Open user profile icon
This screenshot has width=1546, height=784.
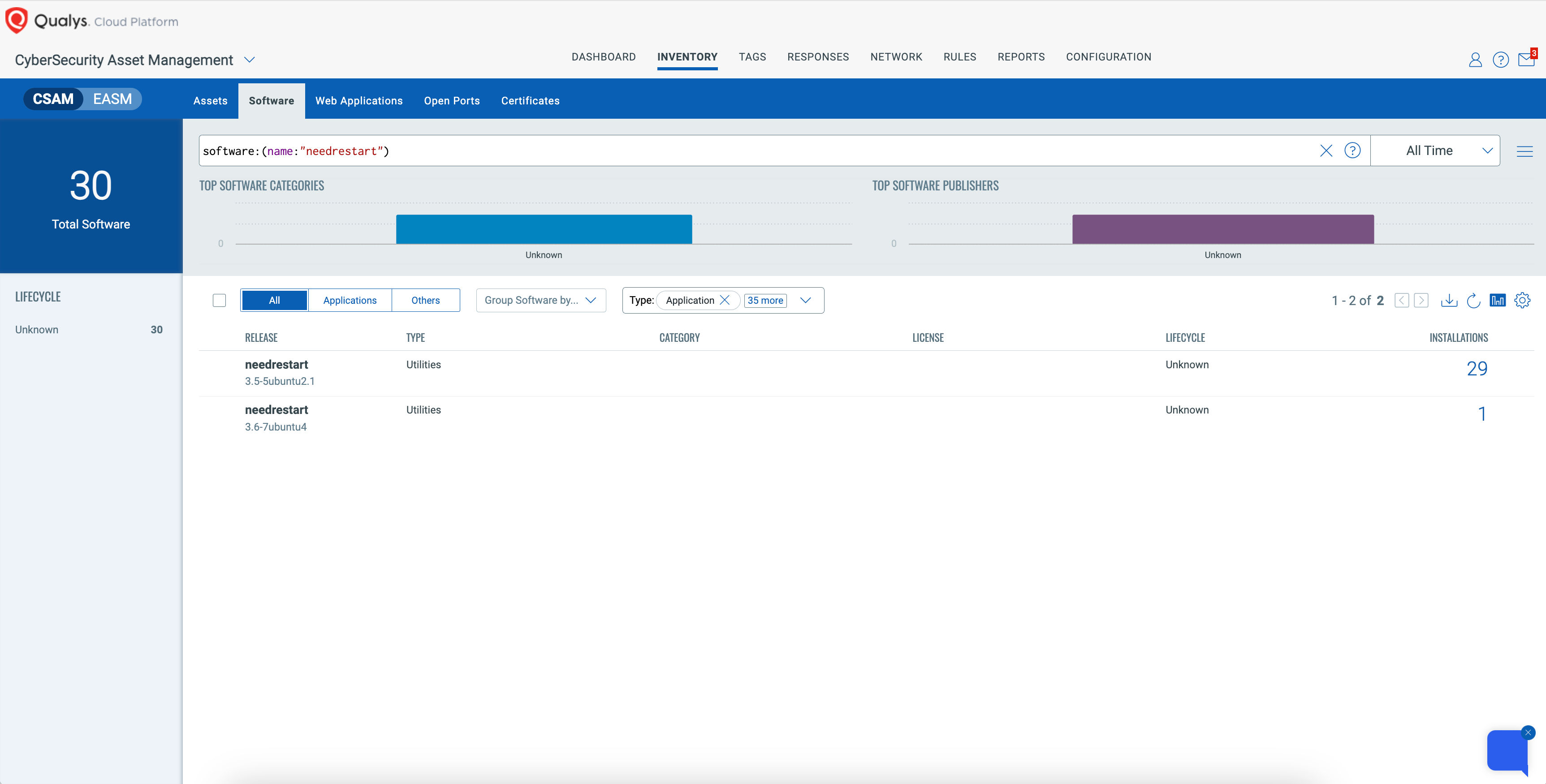coord(1475,60)
